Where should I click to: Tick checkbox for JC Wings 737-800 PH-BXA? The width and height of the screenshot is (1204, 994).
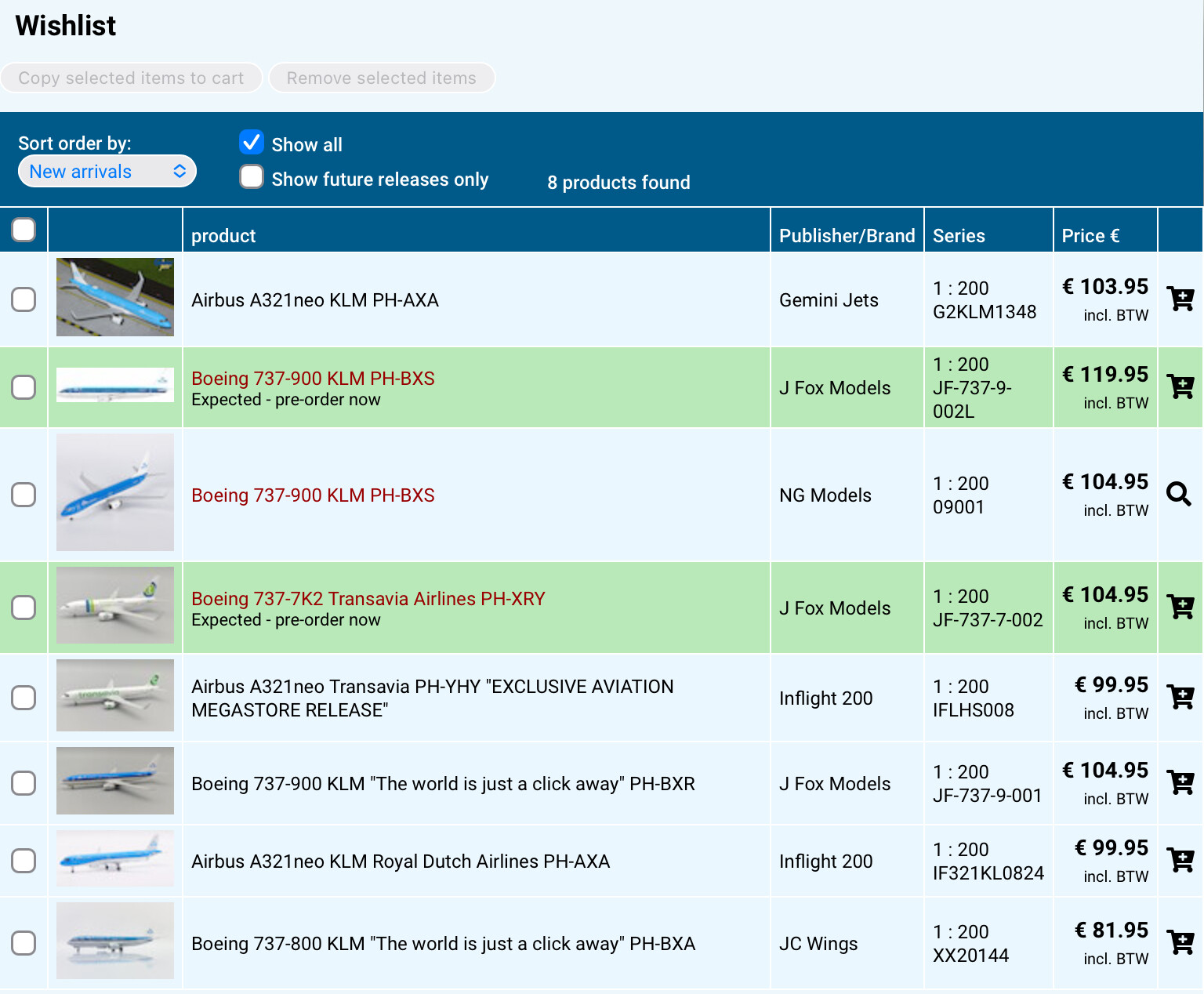pos(24,943)
